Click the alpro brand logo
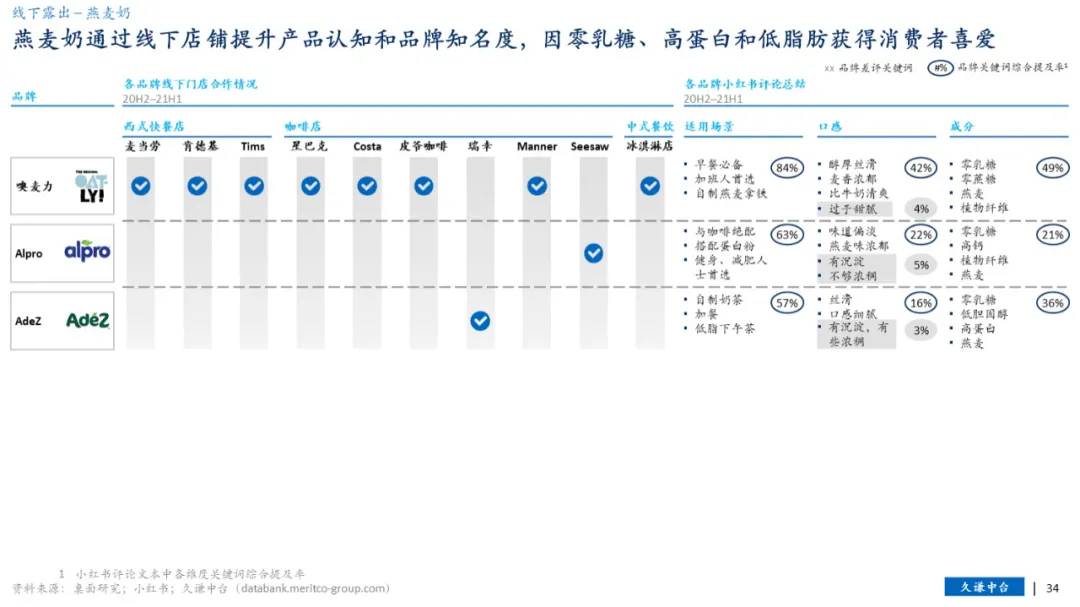This screenshot has height=607, width=1080. (87, 251)
